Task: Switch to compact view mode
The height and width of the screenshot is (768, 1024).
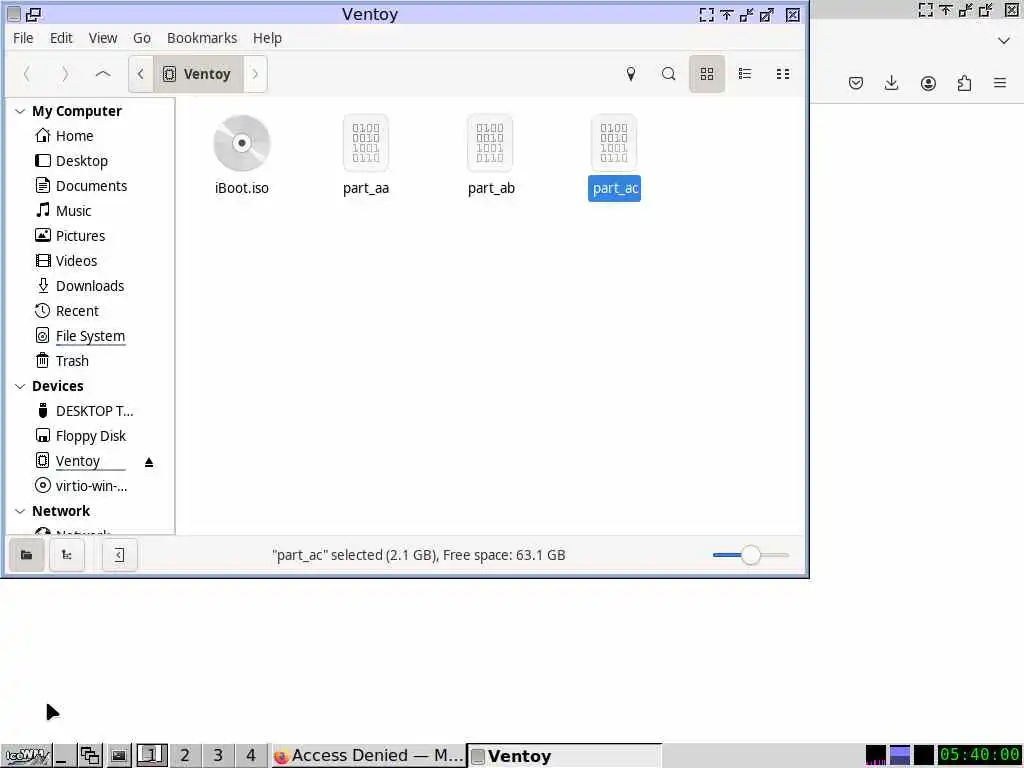Action: pos(782,74)
